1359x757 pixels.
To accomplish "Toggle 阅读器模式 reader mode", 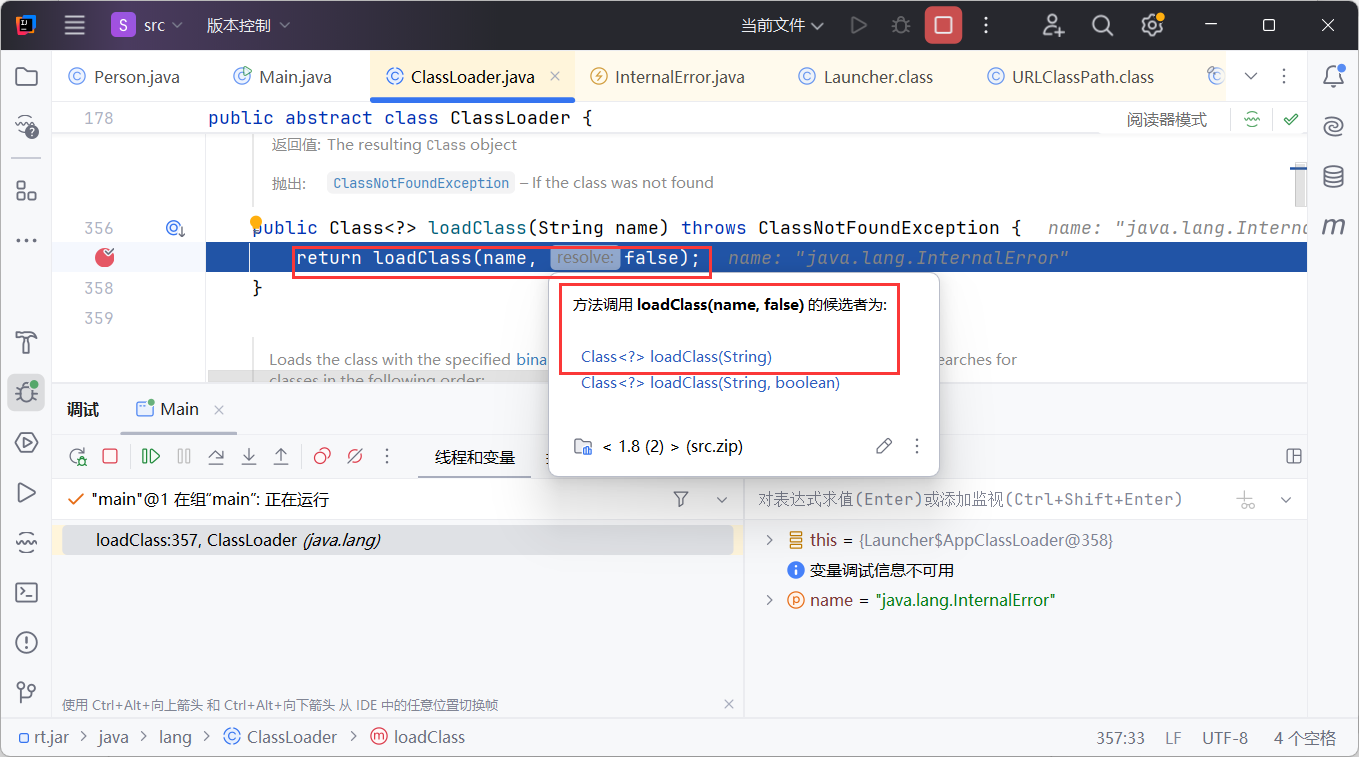I will pos(1166,119).
